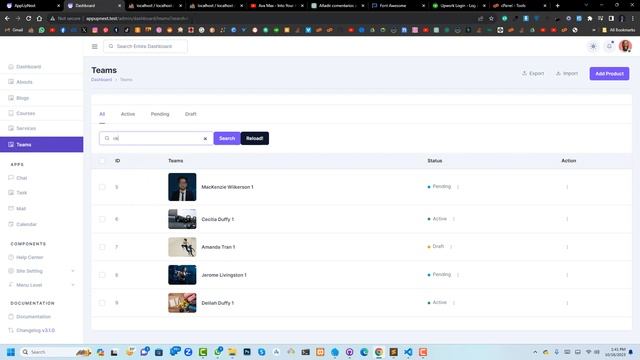Open action menu for Jerome Livingston 1
The height and width of the screenshot is (360, 640).
click(567, 275)
